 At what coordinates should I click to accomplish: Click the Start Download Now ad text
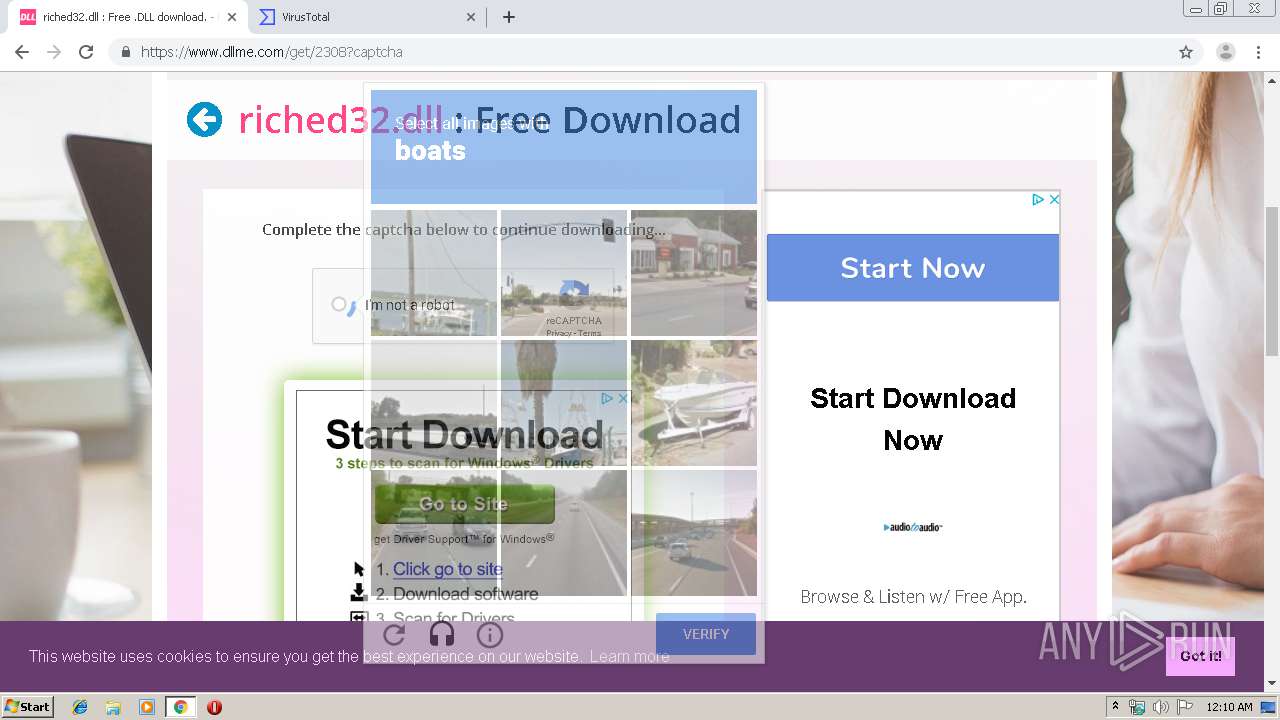(x=913, y=419)
